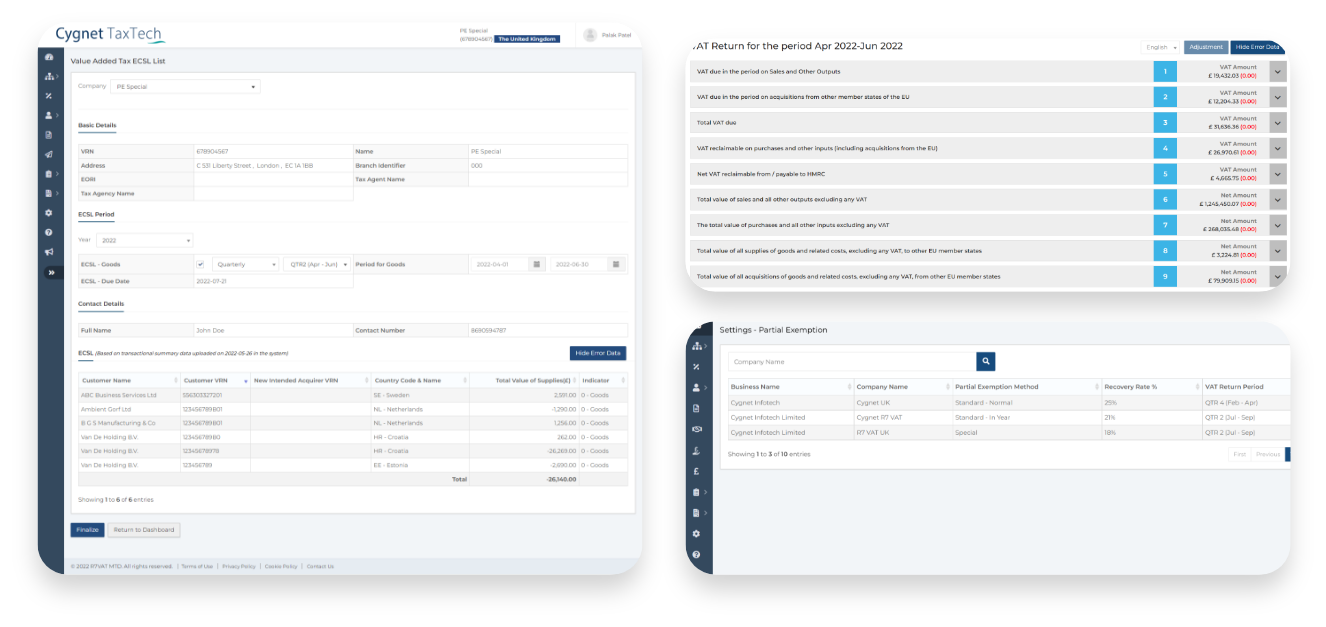Open the organization hierarchy icon in ECSL sidebar
This screenshot has width=1326, height=627.
tap(49, 76)
